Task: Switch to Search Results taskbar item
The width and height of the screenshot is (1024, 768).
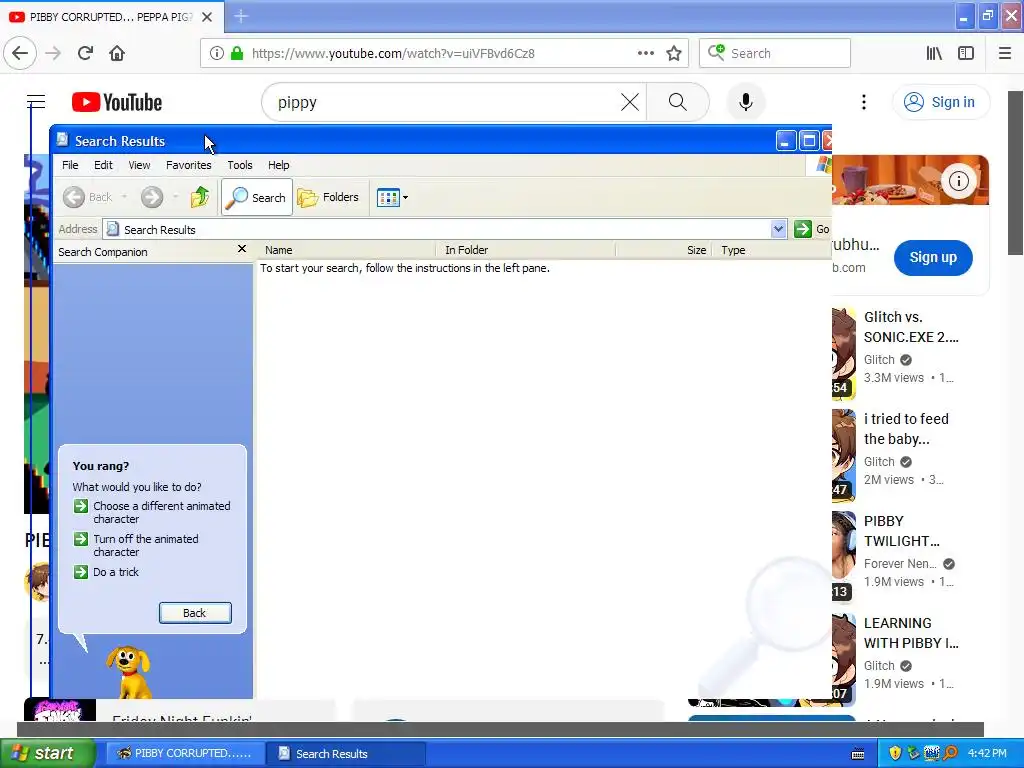Action: click(346, 753)
